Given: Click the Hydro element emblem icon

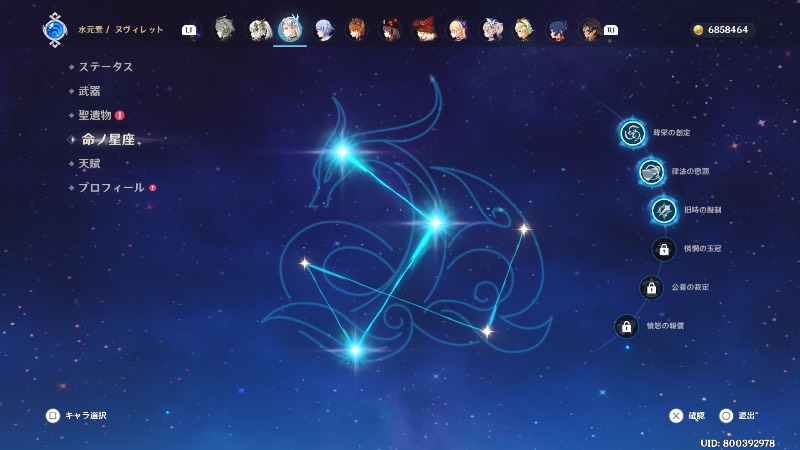Looking at the screenshot, I should [55, 30].
